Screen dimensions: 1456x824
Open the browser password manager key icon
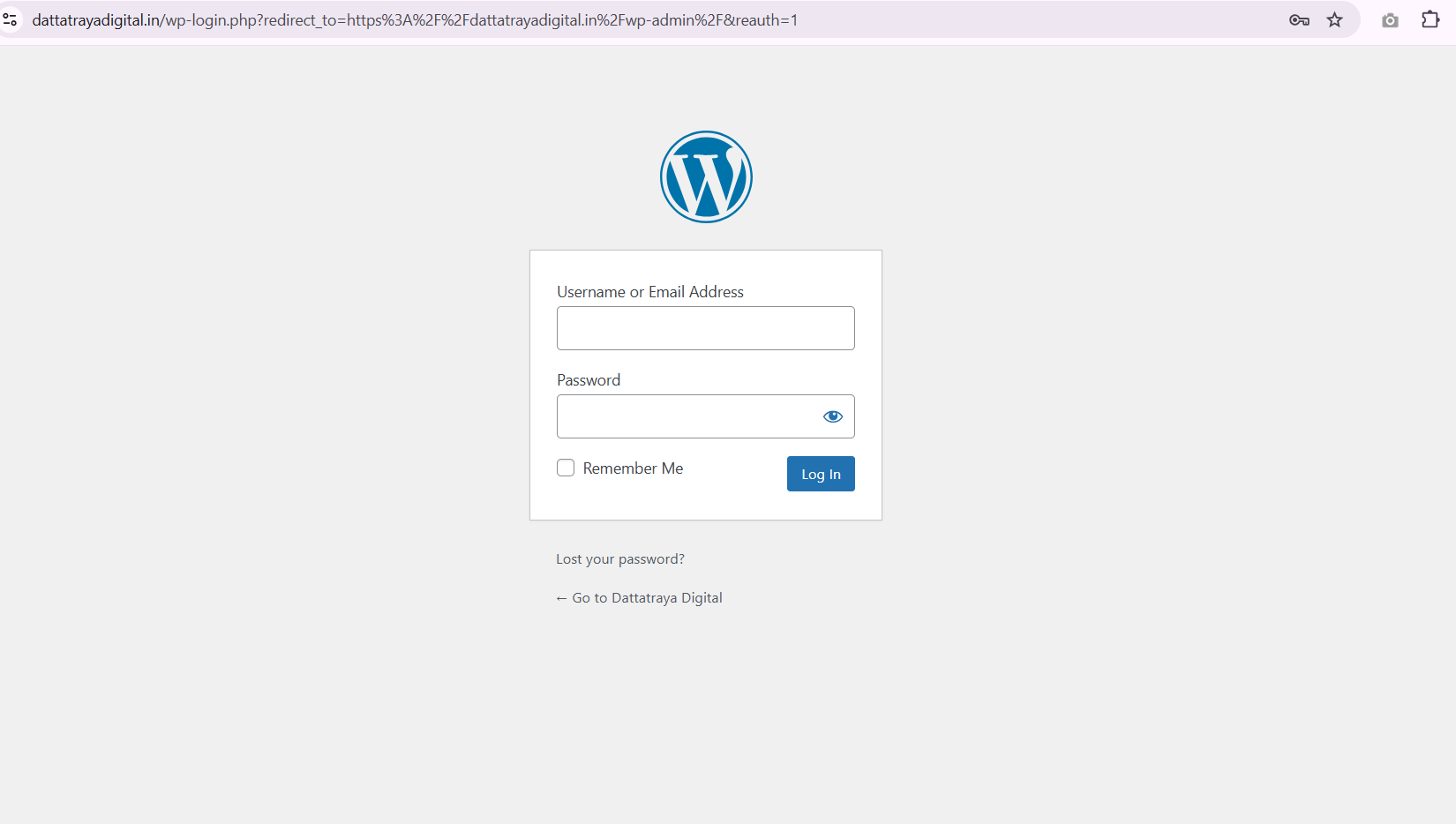click(x=1299, y=19)
